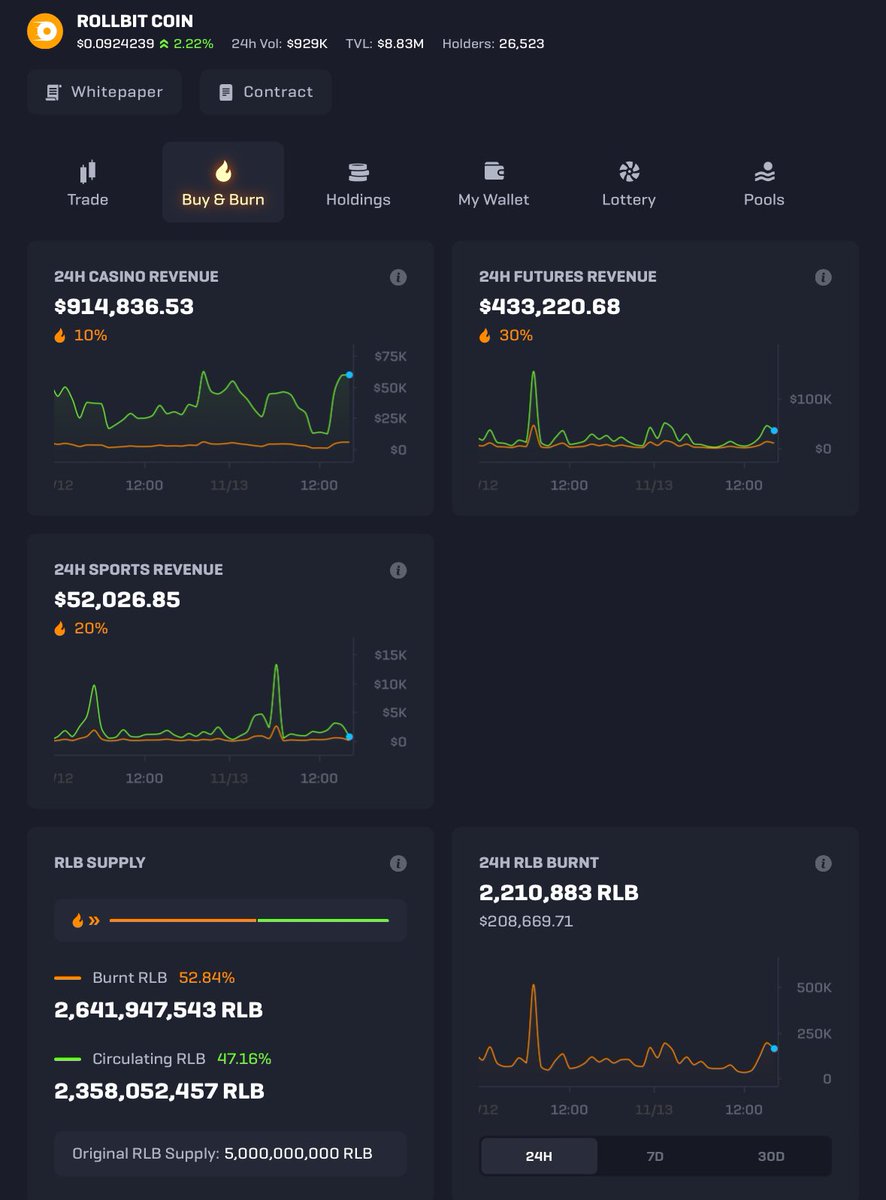Switch to the Trade tab
Image resolution: width=886 pixels, height=1200 pixels.
click(x=88, y=182)
